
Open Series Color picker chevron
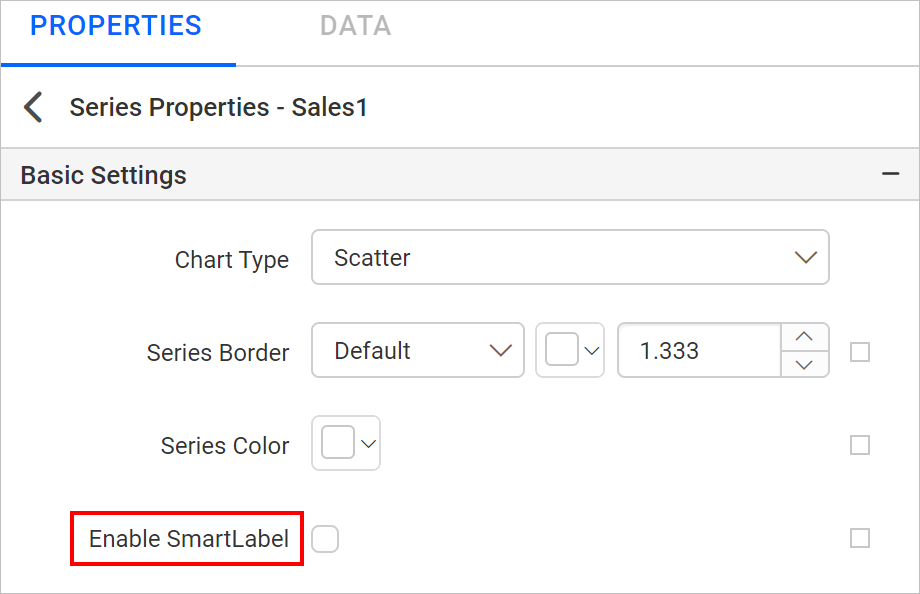(368, 444)
